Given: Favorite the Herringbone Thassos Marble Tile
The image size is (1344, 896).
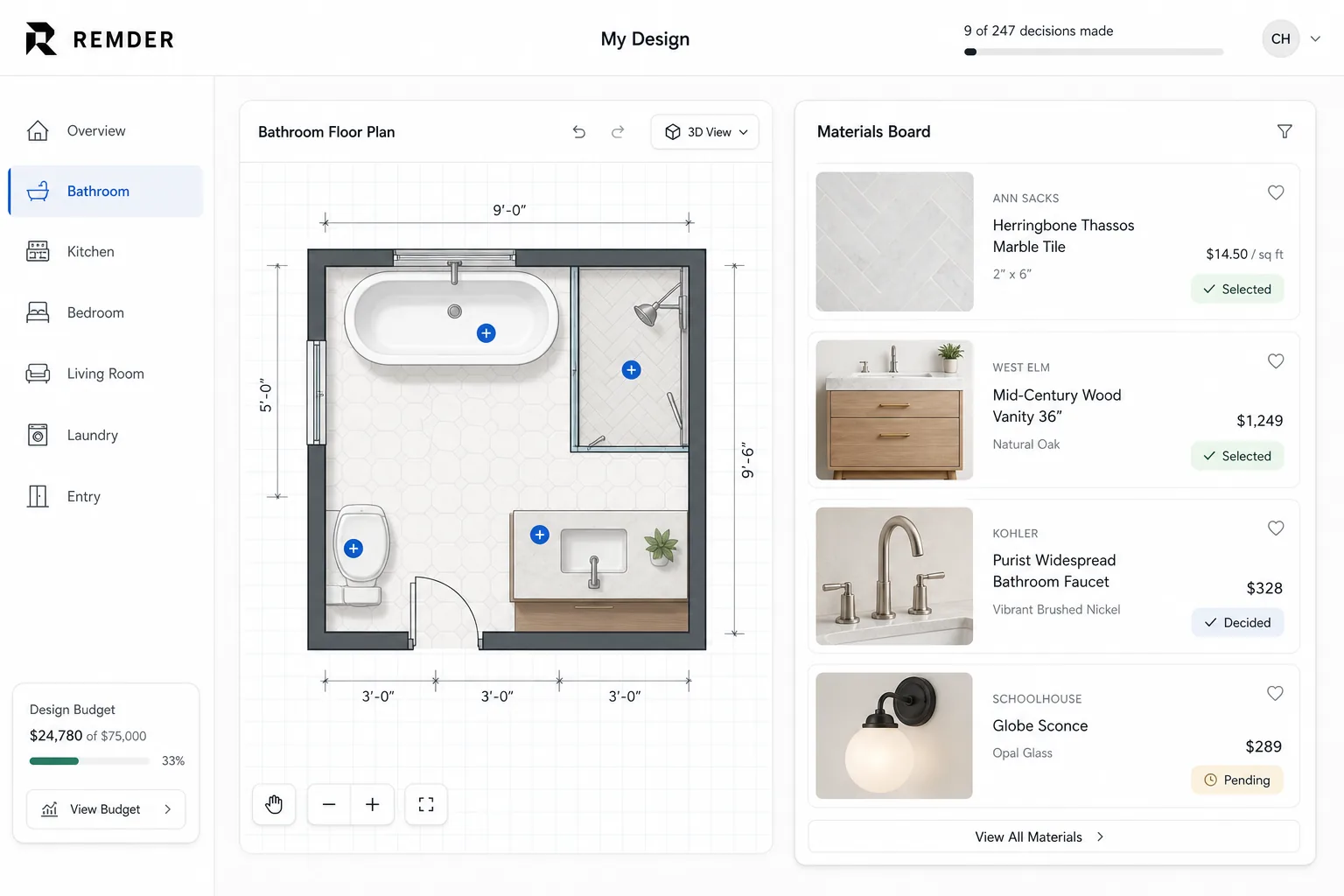Looking at the screenshot, I should pyautogui.click(x=1276, y=192).
